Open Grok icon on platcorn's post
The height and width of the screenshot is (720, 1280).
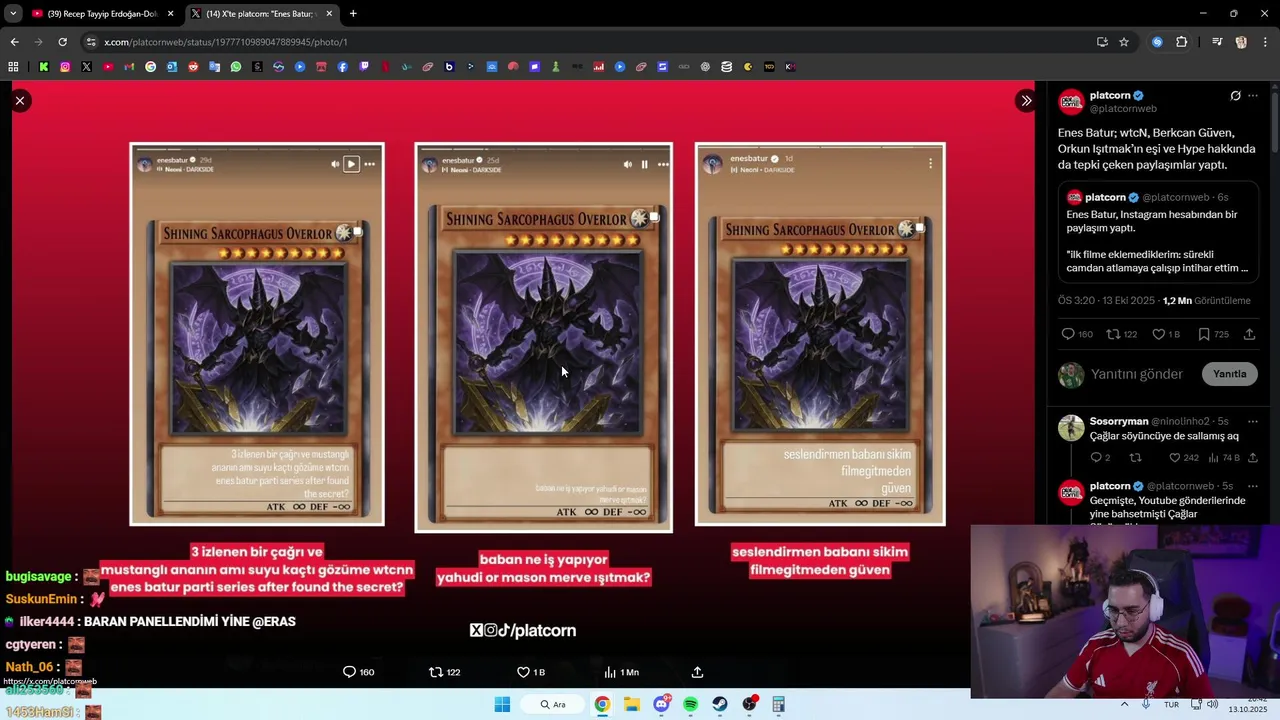click(1235, 96)
